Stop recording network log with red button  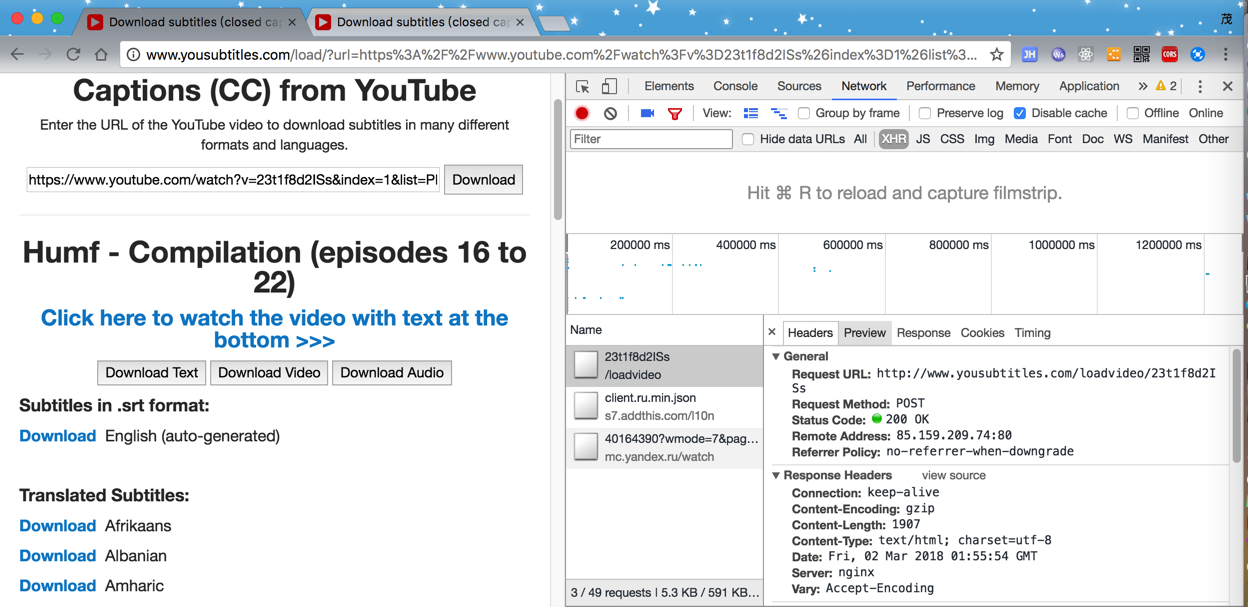pos(582,114)
